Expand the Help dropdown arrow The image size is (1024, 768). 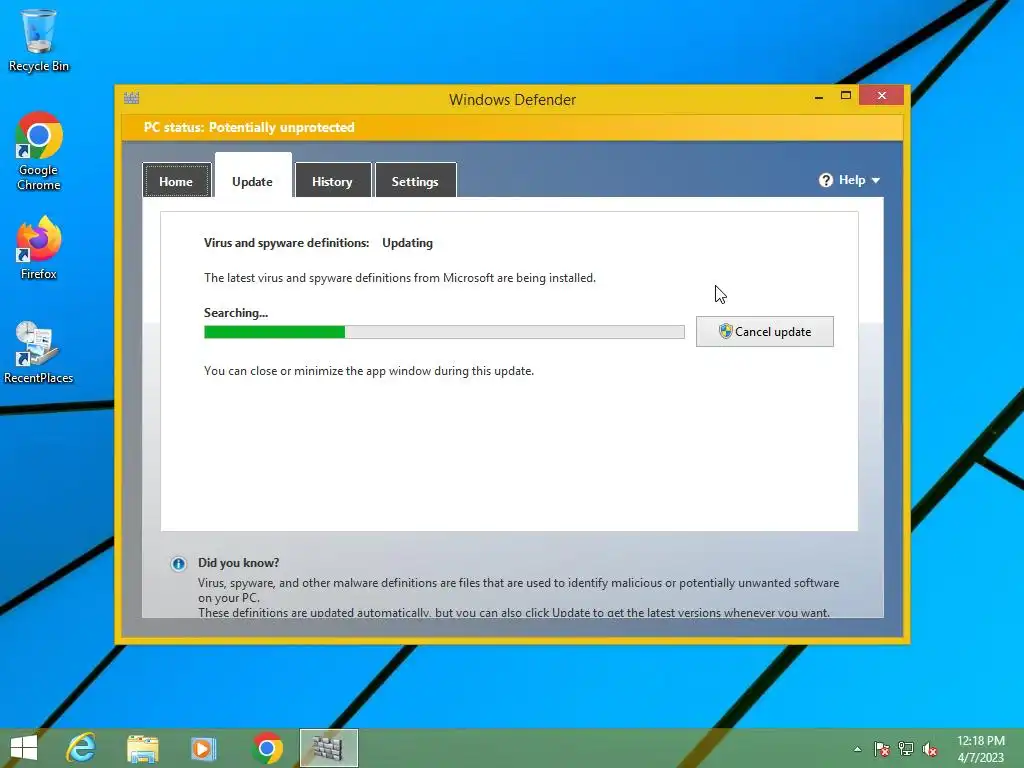click(876, 180)
